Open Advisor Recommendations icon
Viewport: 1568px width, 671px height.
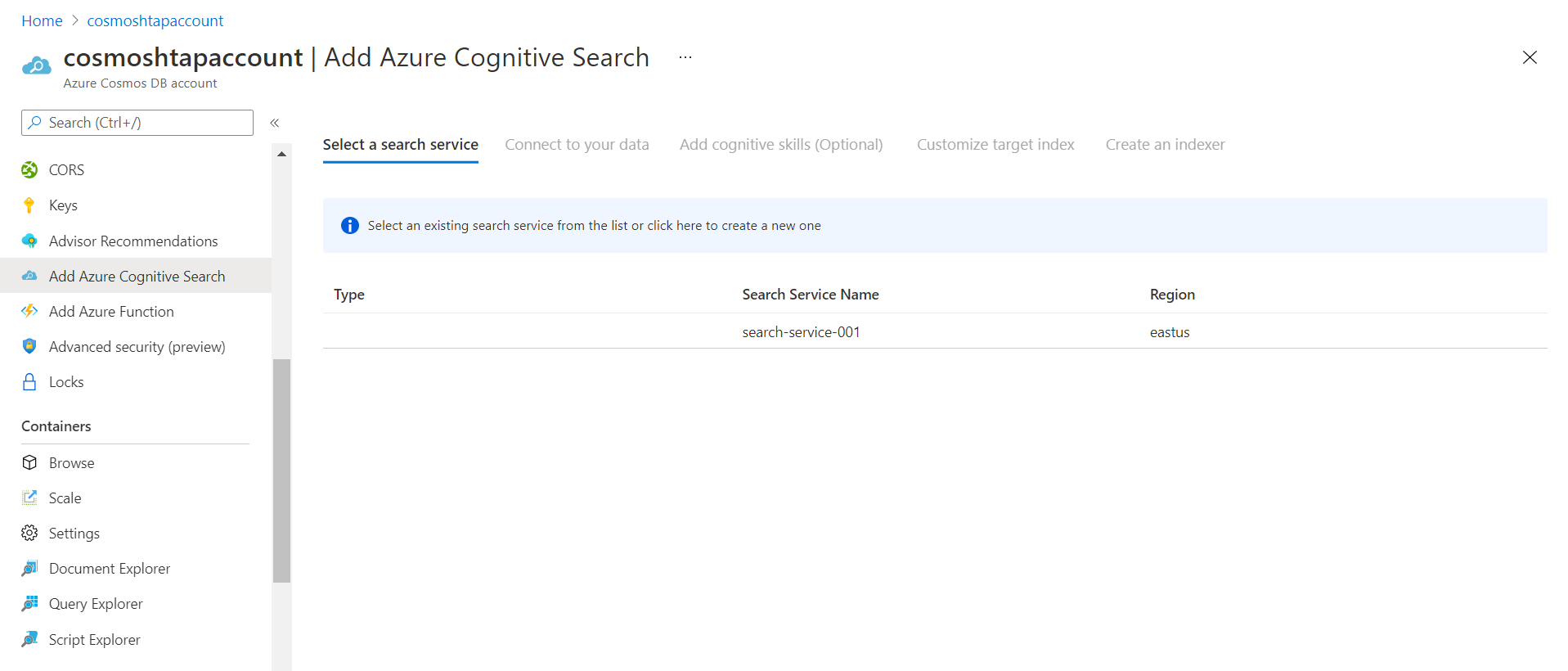click(29, 241)
